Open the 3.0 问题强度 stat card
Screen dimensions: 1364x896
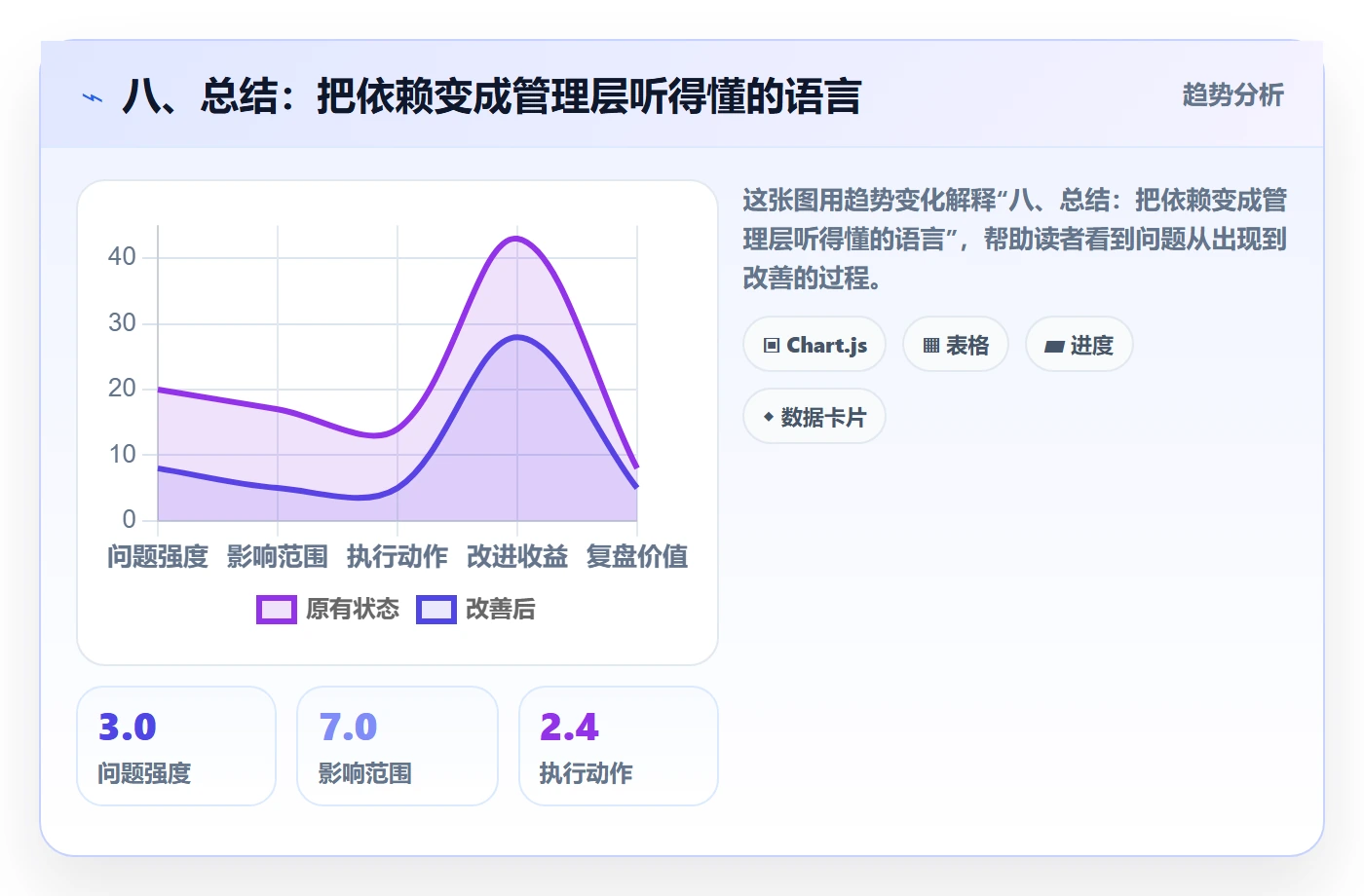point(176,746)
